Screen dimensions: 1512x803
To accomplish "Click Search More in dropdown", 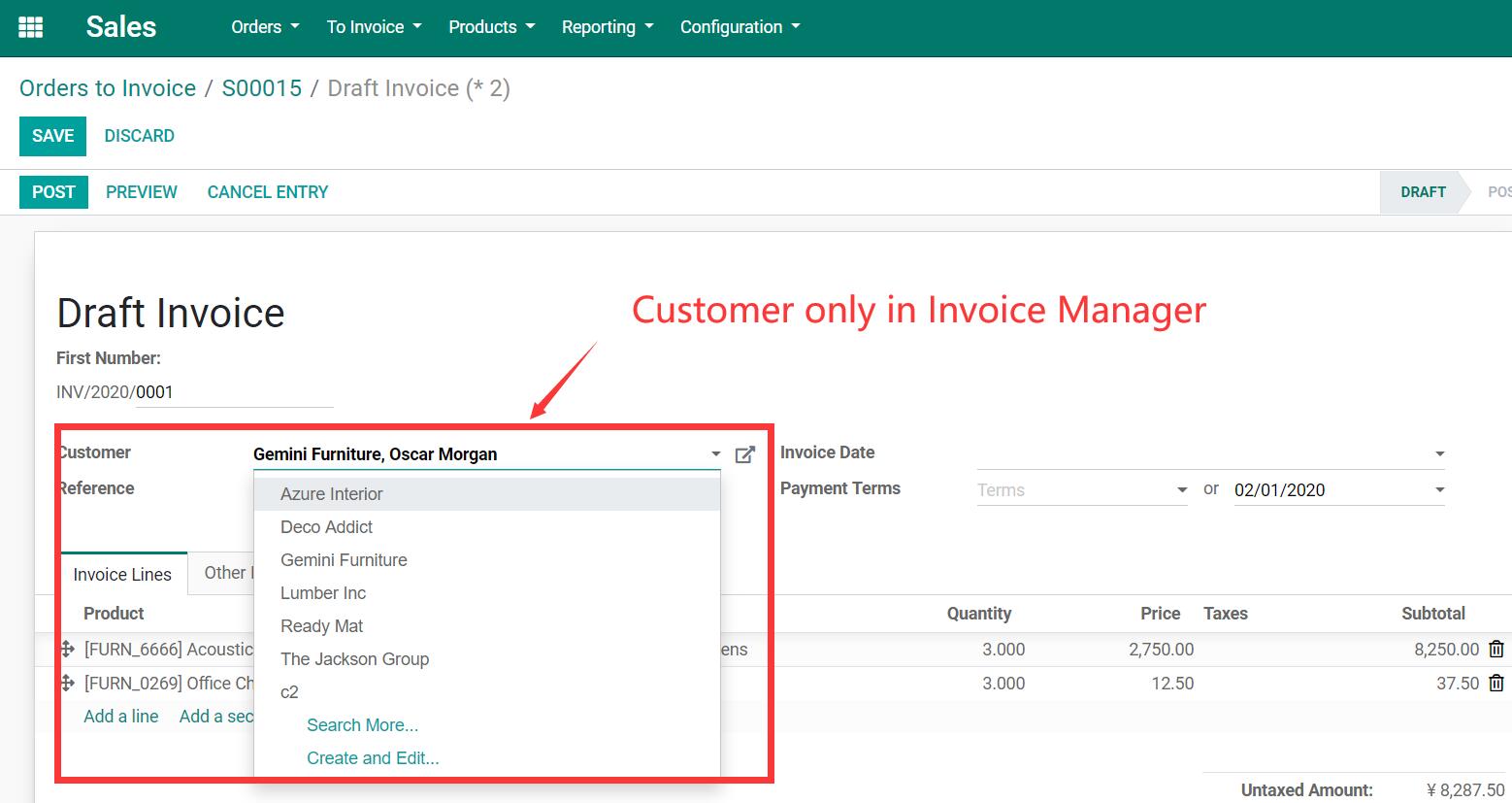I will [362, 725].
